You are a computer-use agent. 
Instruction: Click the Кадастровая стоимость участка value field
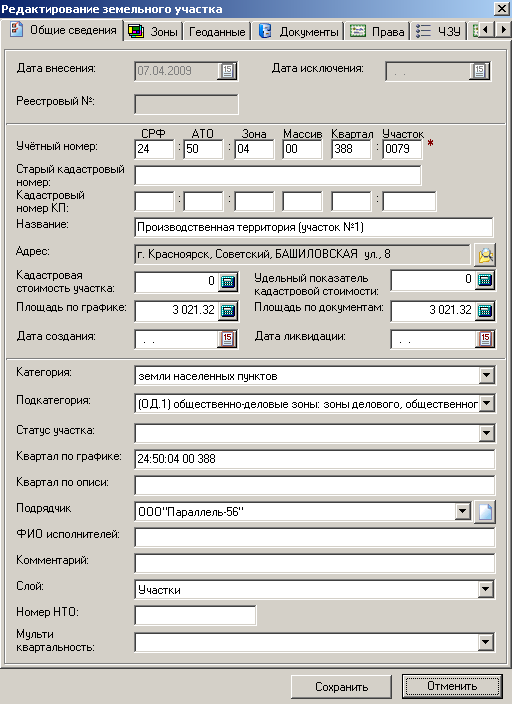pyautogui.click(x=177, y=282)
